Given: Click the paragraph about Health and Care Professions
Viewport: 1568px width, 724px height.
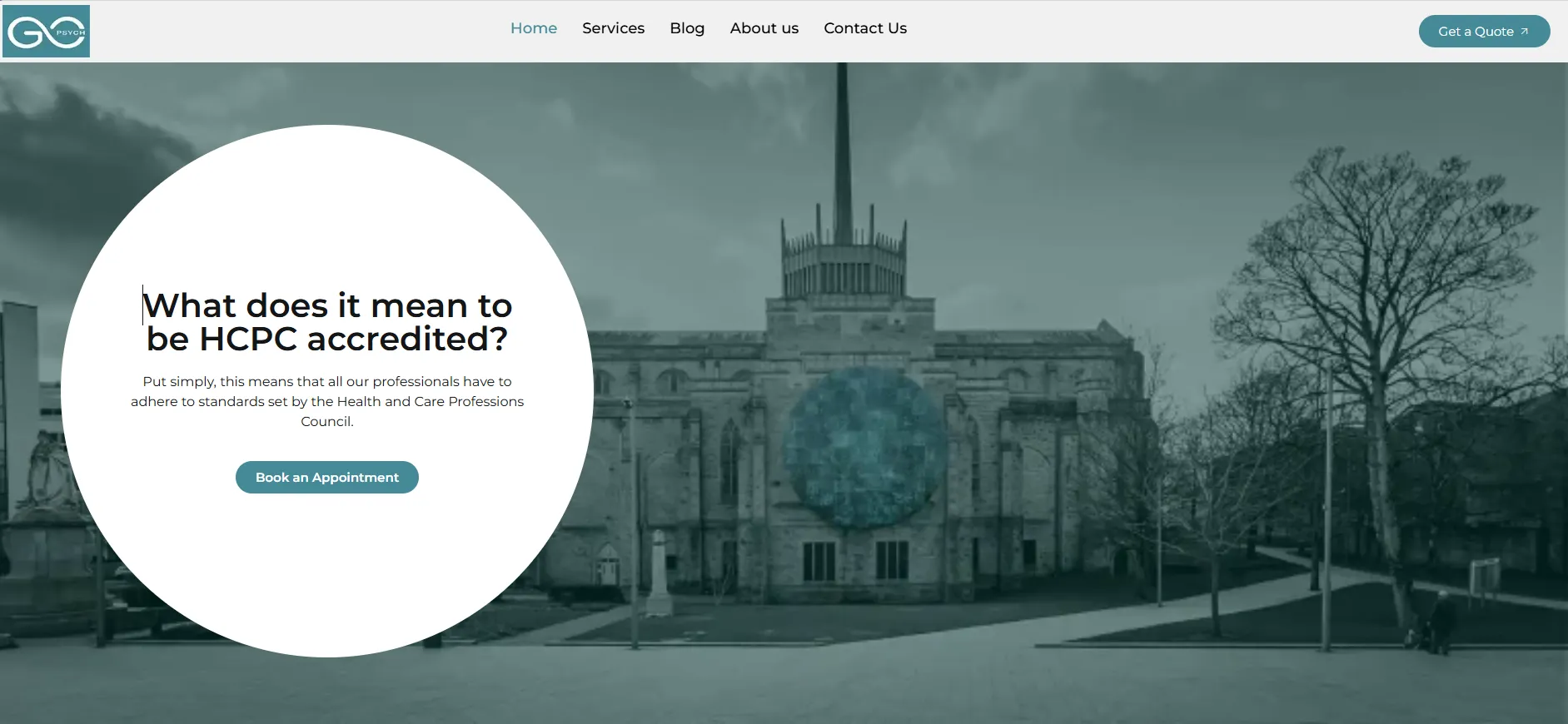Looking at the screenshot, I should point(326,401).
